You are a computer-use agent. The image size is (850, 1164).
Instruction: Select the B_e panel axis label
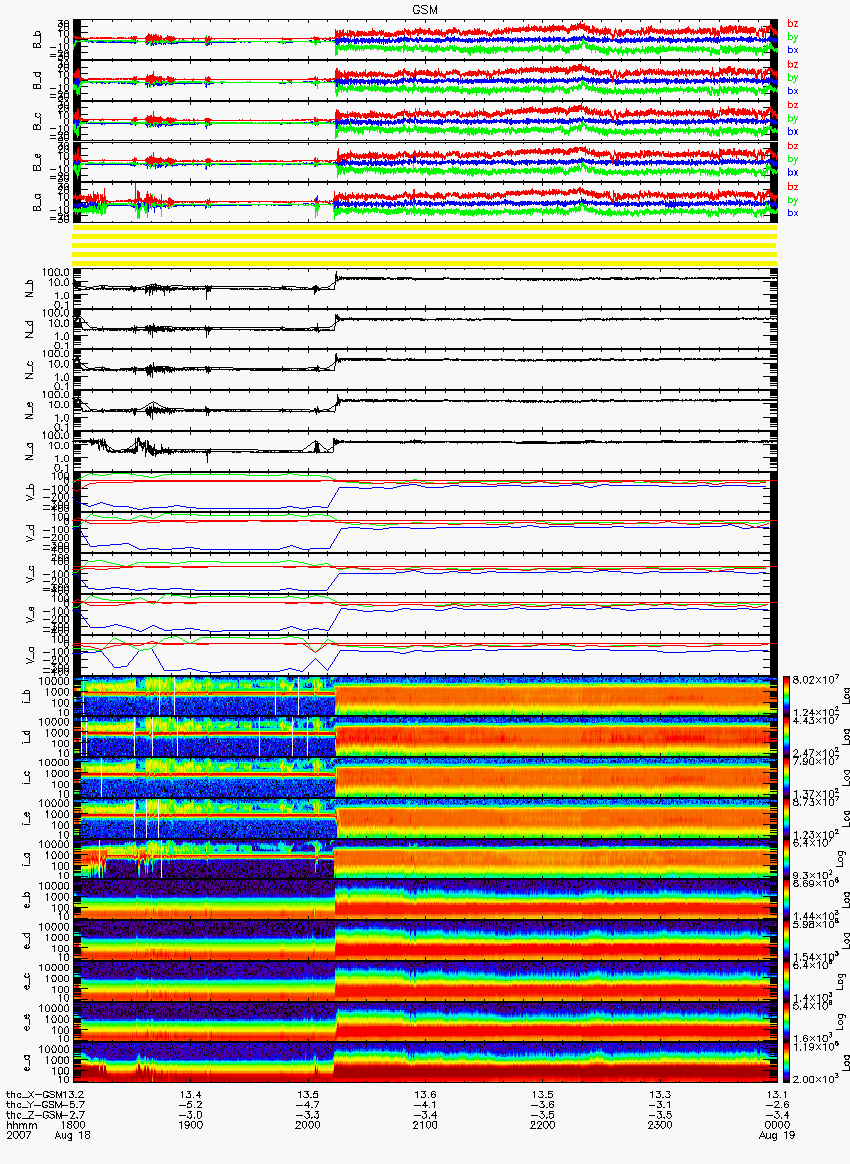(38, 162)
